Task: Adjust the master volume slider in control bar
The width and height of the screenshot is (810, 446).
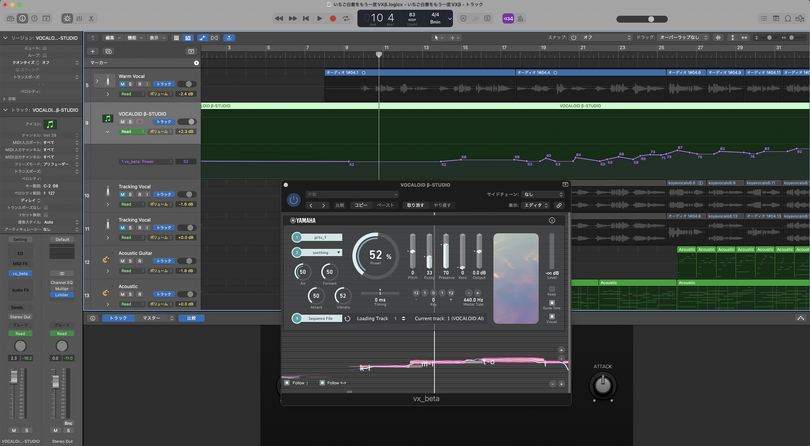Action: click(x=642, y=19)
